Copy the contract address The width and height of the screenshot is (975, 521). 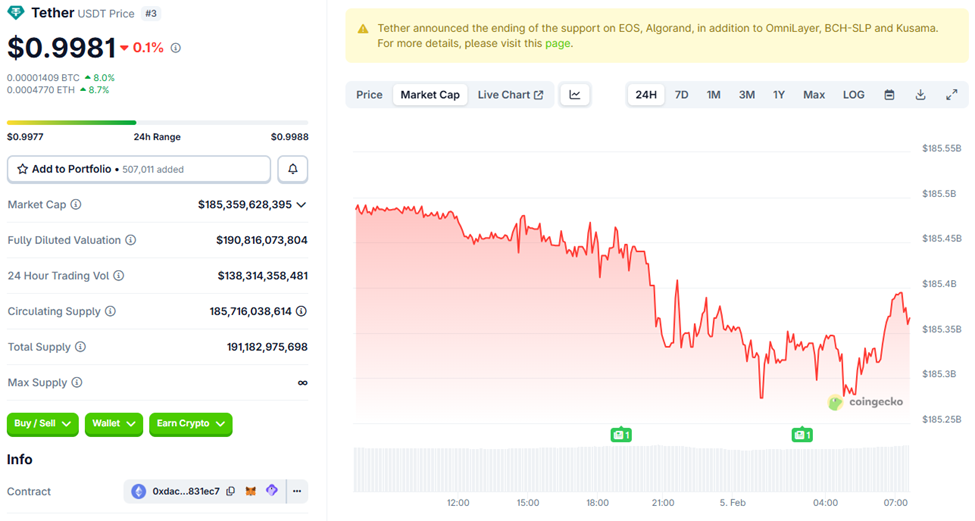231,492
